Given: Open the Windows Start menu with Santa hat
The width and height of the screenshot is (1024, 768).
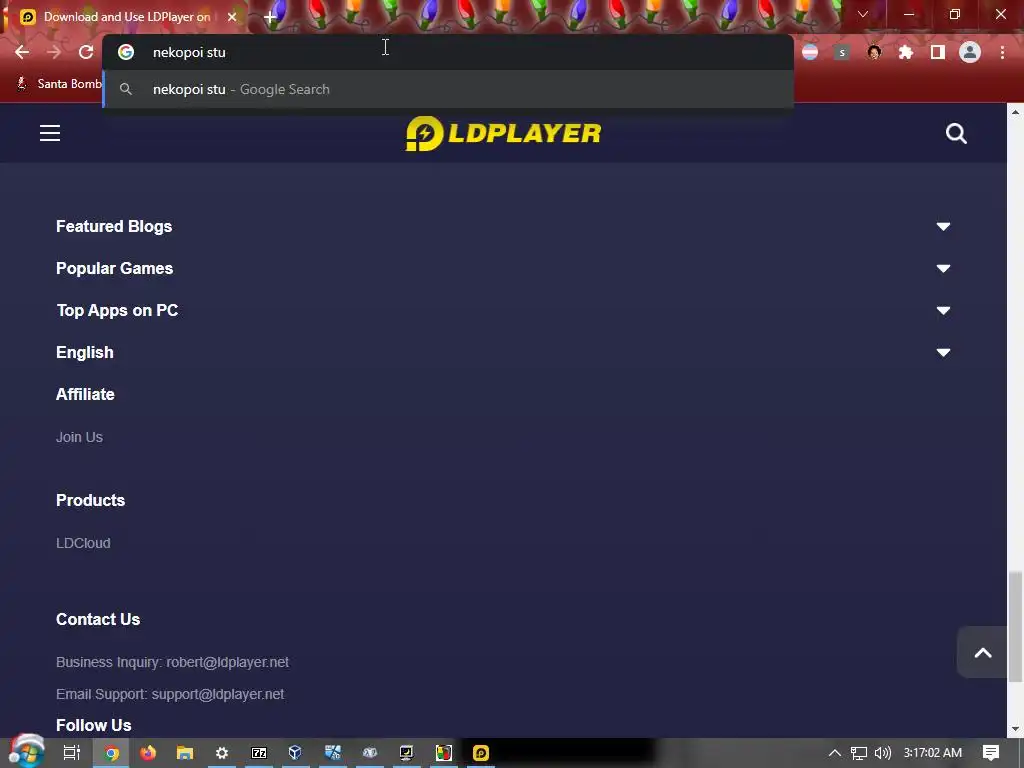Looking at the screenshot, I should pyautogui.click(x=26, y=752).
